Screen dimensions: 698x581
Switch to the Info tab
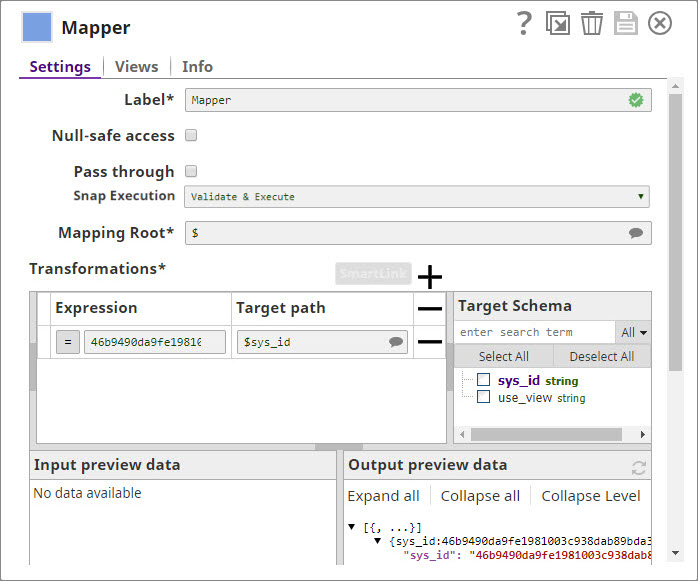pos(197,67)
